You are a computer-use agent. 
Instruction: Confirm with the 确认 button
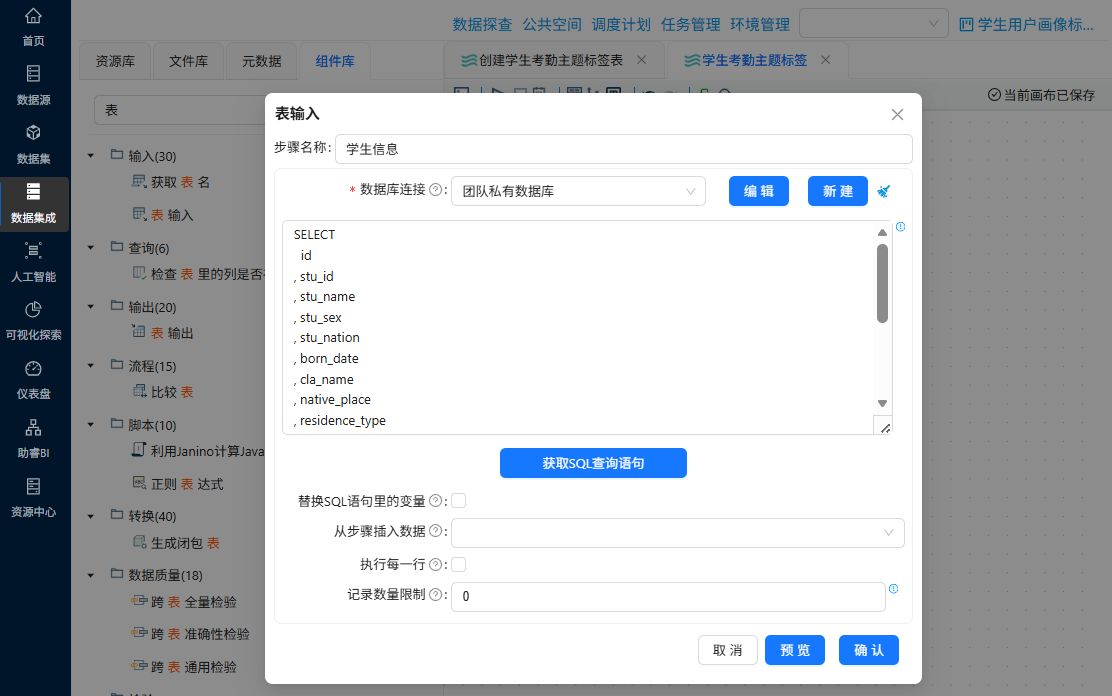coord(869,650)
